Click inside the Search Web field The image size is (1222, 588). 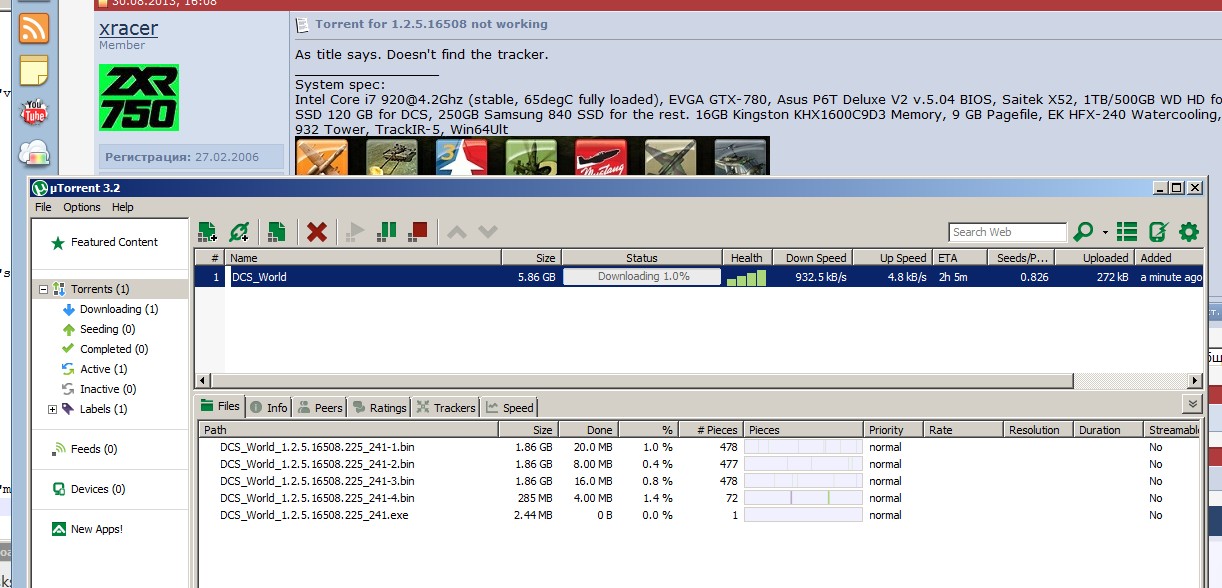pyautogui.click(x=1008, y=232)
